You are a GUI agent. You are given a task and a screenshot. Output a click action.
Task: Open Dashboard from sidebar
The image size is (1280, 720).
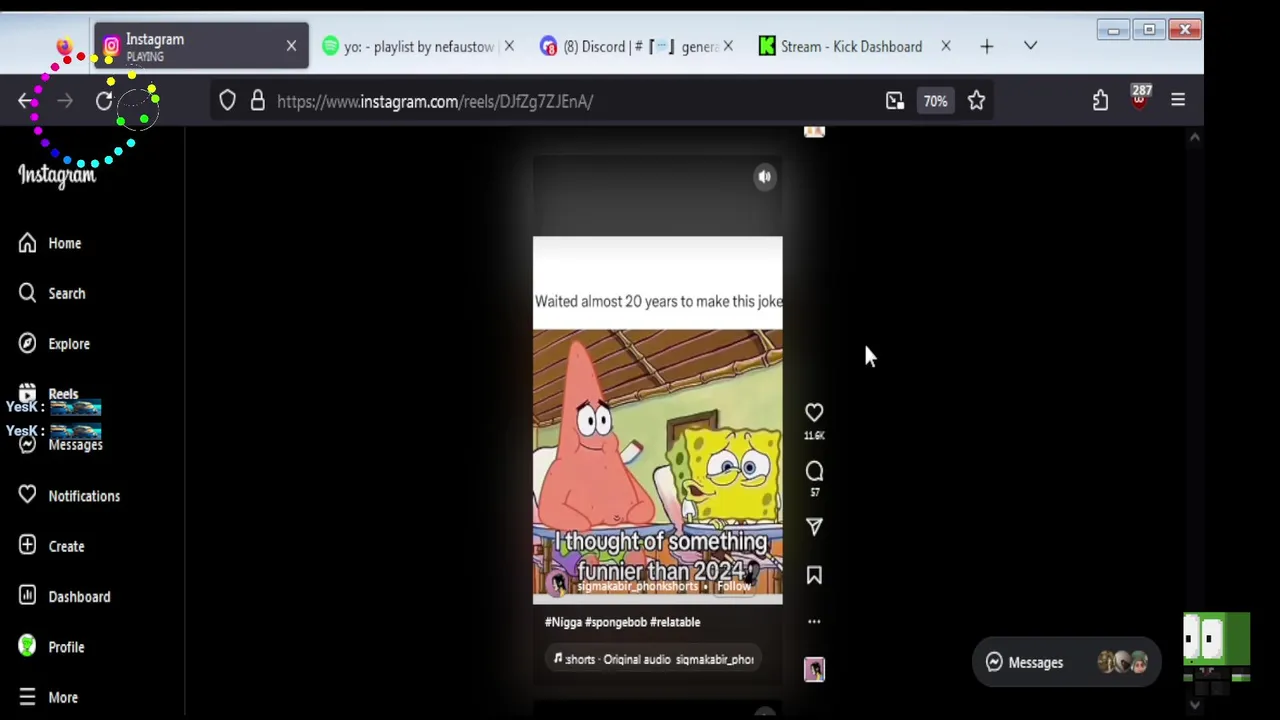click(x=64, y=596)
